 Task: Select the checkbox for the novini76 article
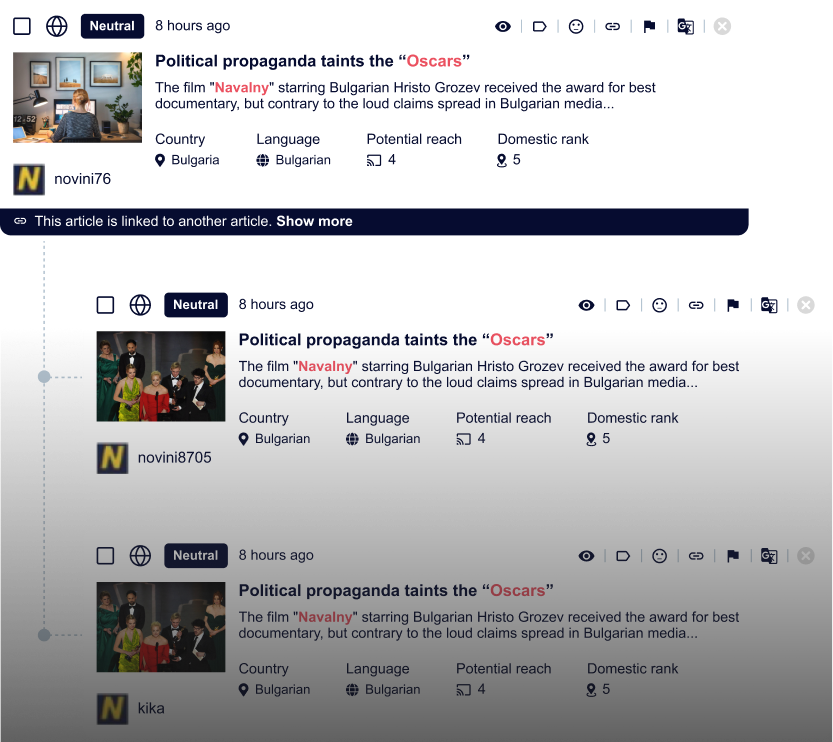22,26
